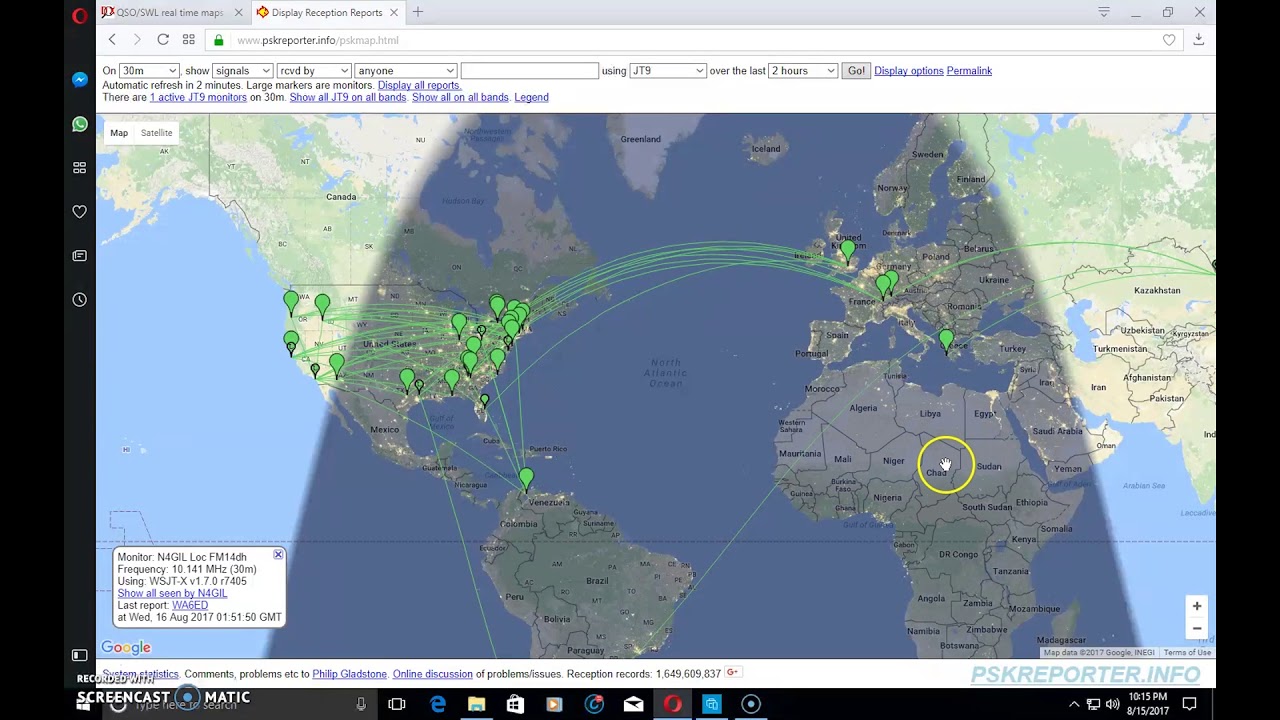Close the N4GIL monitor info popup
Screen dimensions: 1280x720
pyautogui.click(x=278, y=555)
